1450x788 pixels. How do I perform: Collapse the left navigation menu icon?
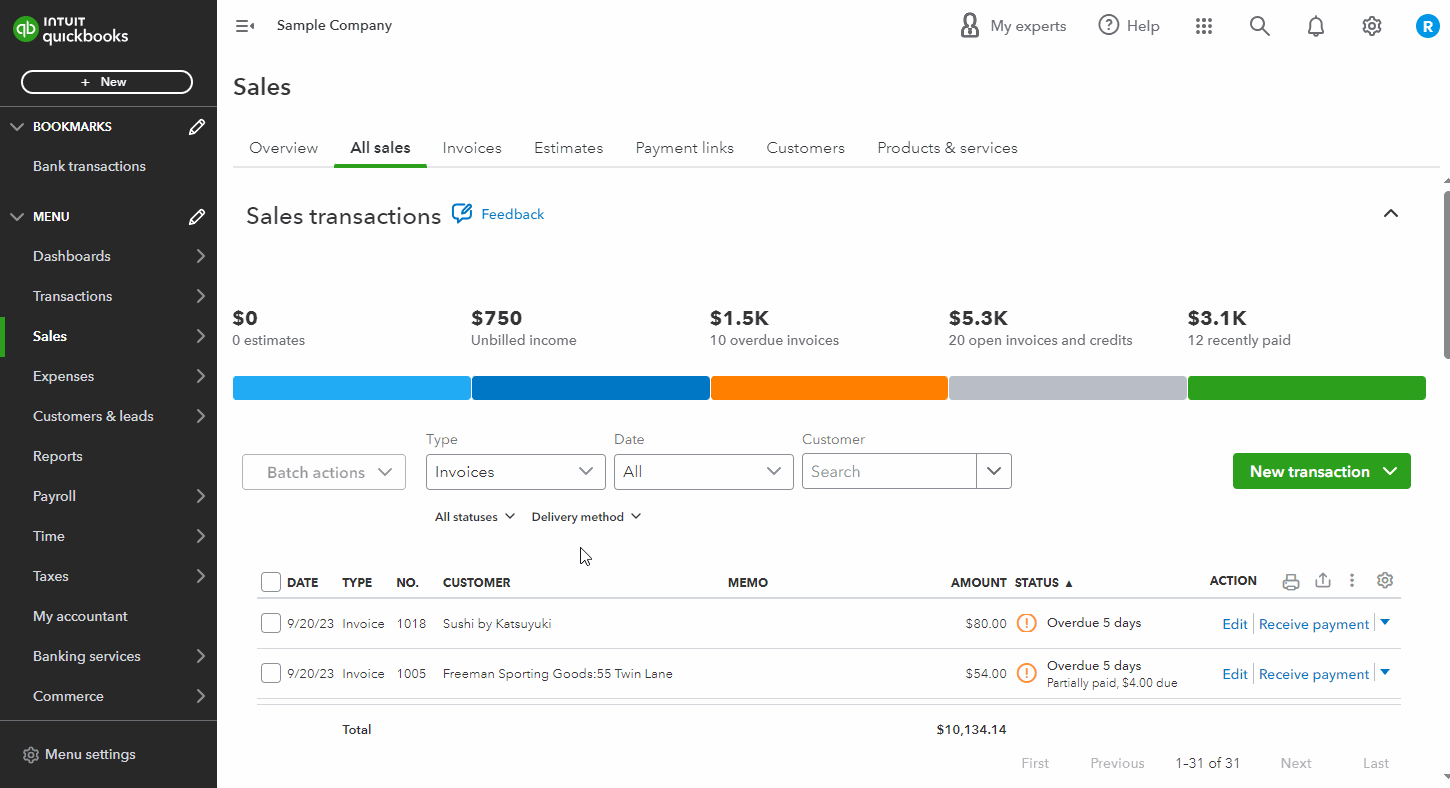point(245,26)
